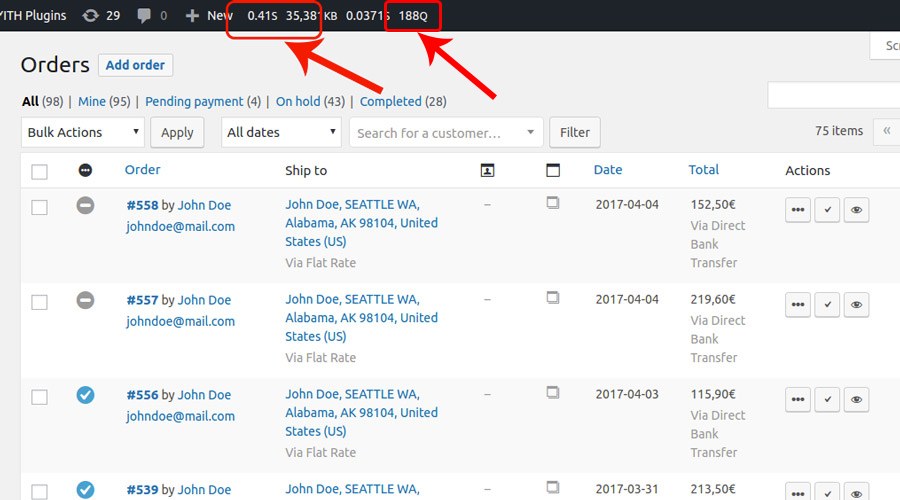This screenshot has height=500, width=900.
Task: Sort orders by Total column
Action: 704,170
